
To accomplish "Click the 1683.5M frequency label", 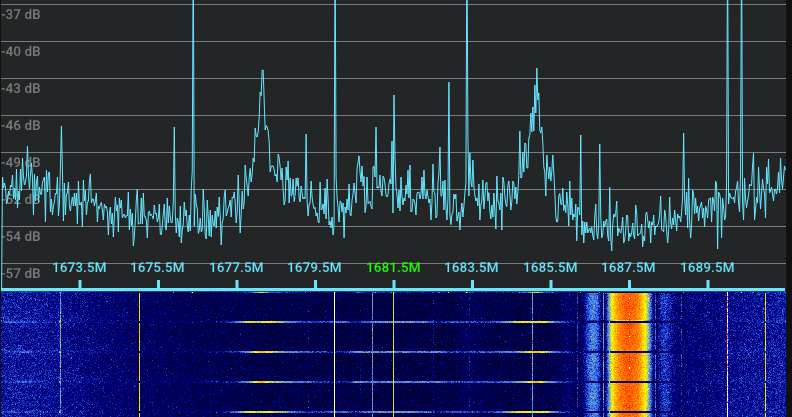I will pos(471,268).
